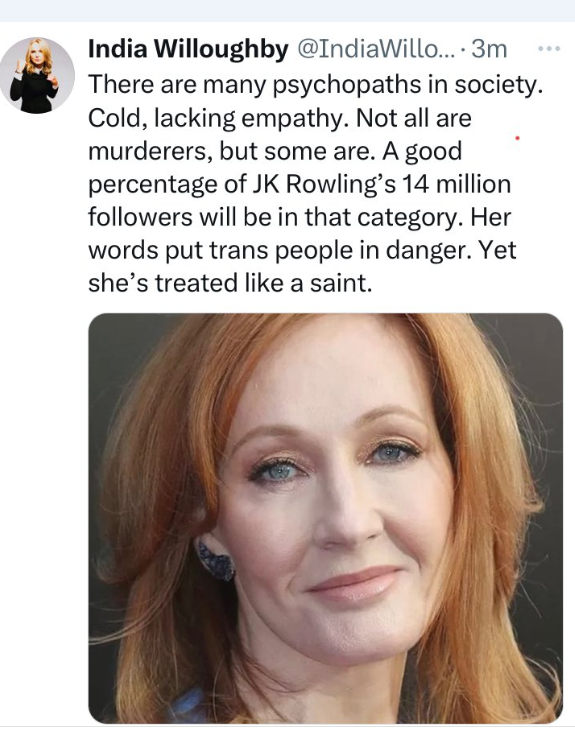Image resolution: width=575 pixels, height=730 pixels.
Task: Click the line 'followers will be in that category. Her'
Action: pos(299,217)
